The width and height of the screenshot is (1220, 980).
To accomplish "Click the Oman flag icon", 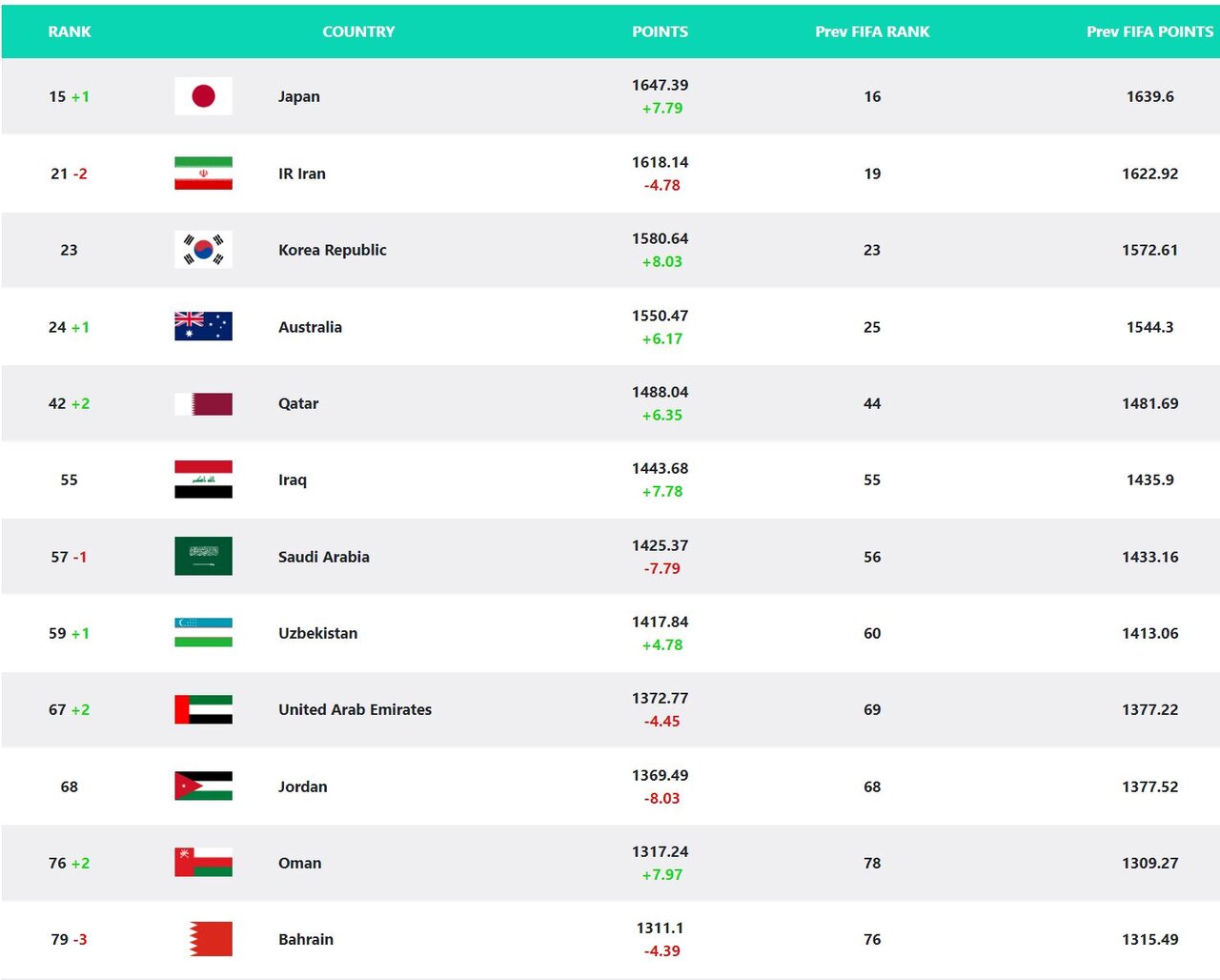I will pyautogui.click(x=202, y=863).
